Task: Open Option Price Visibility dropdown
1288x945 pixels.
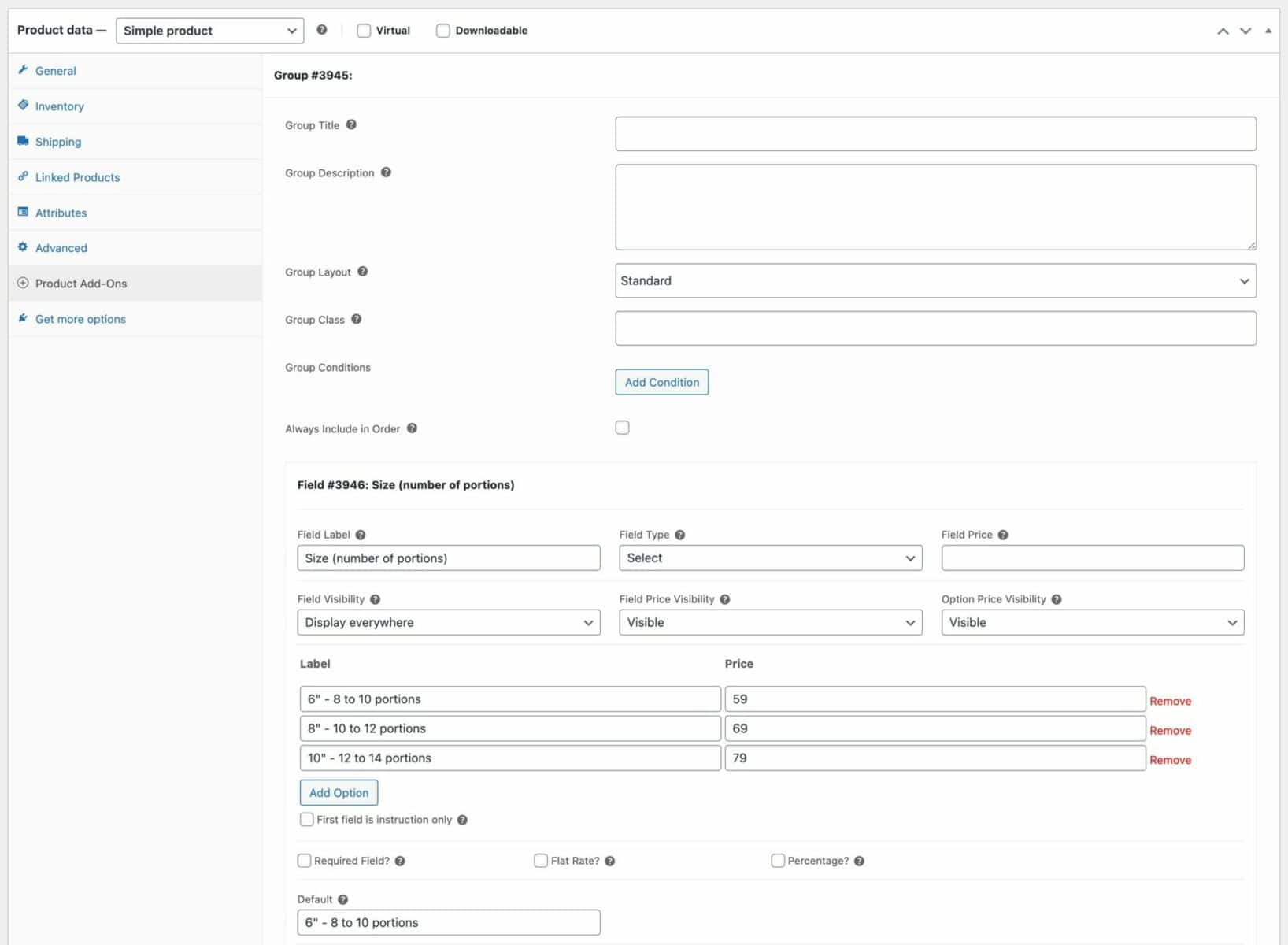Action: (1093, 622)
